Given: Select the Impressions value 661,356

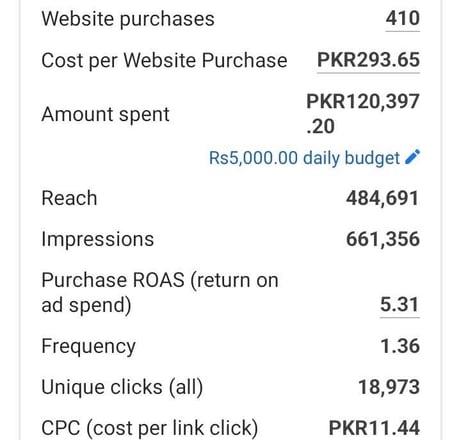Looking at the screenshot, I should (383, 239).
